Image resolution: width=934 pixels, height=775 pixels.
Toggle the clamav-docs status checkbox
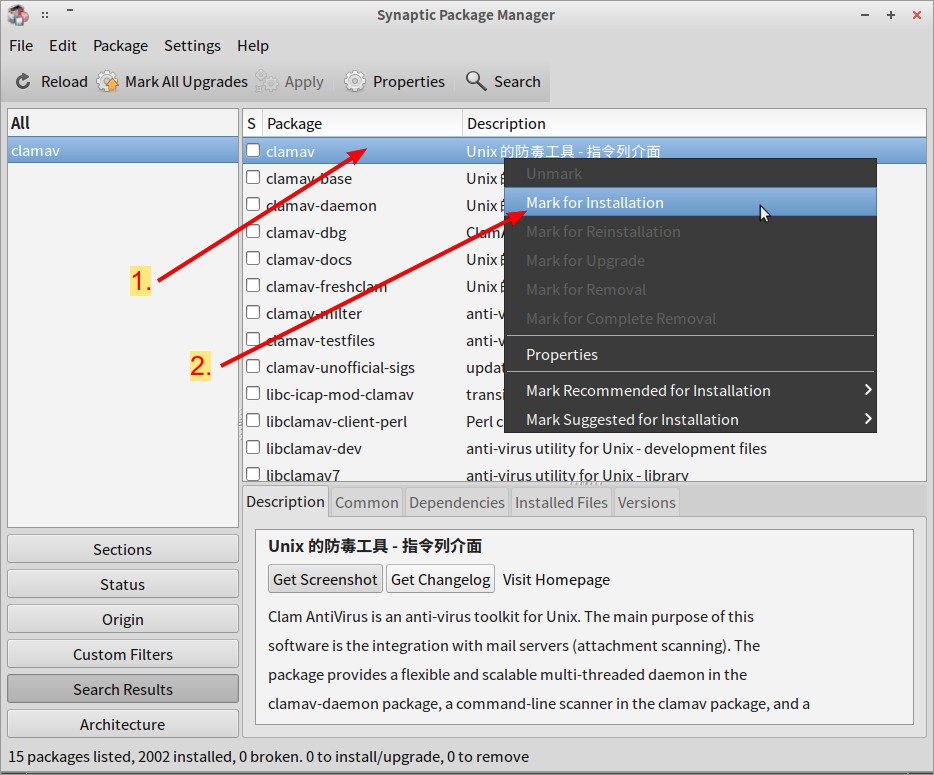[253, 259]
